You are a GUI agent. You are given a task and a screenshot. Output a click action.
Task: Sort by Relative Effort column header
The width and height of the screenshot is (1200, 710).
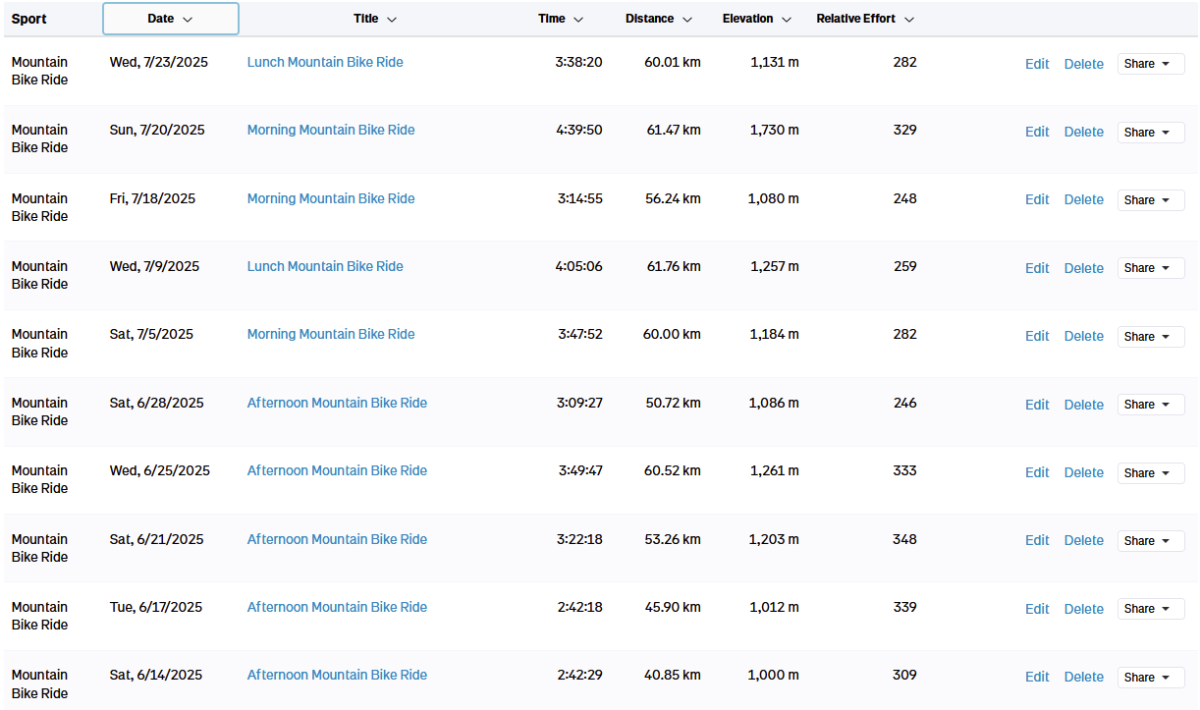click(x=865, y=19)
